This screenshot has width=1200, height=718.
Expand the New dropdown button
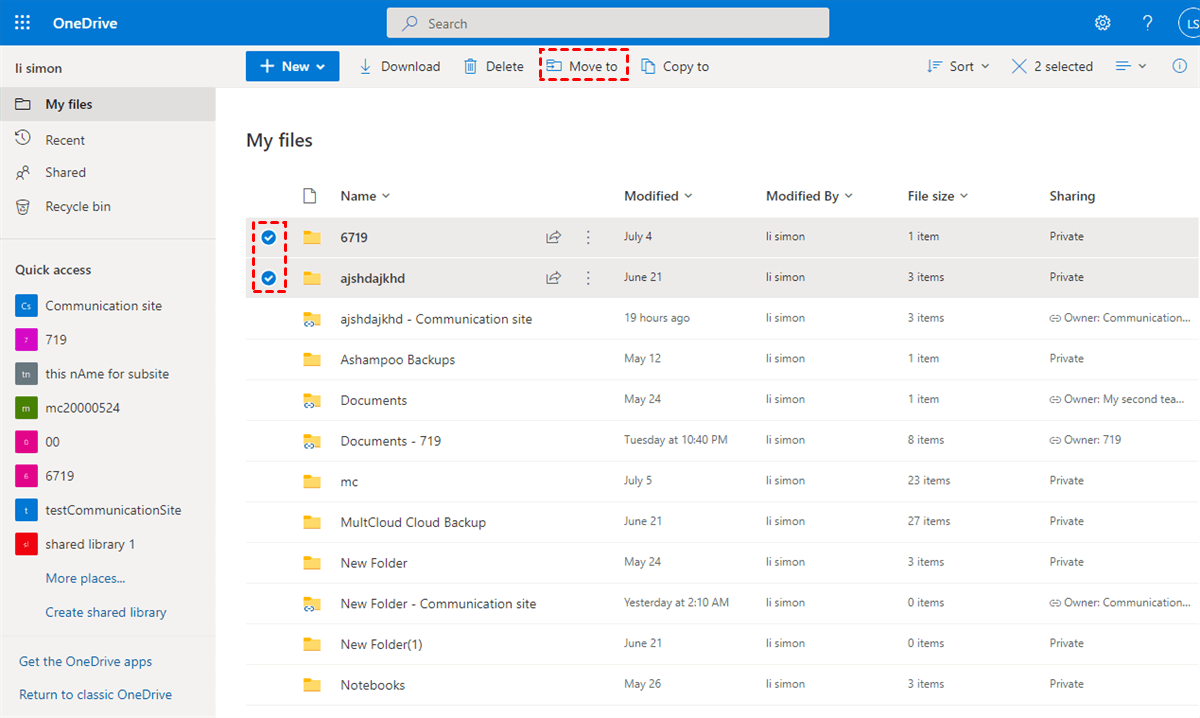(292, 66)
